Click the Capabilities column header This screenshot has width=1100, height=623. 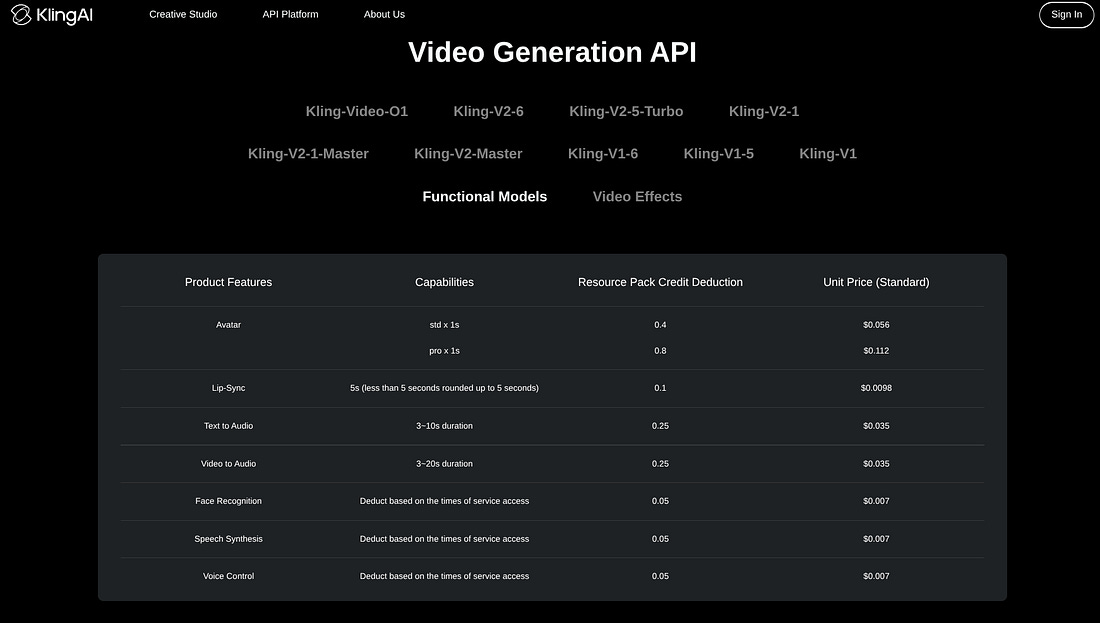pos(444,282)
